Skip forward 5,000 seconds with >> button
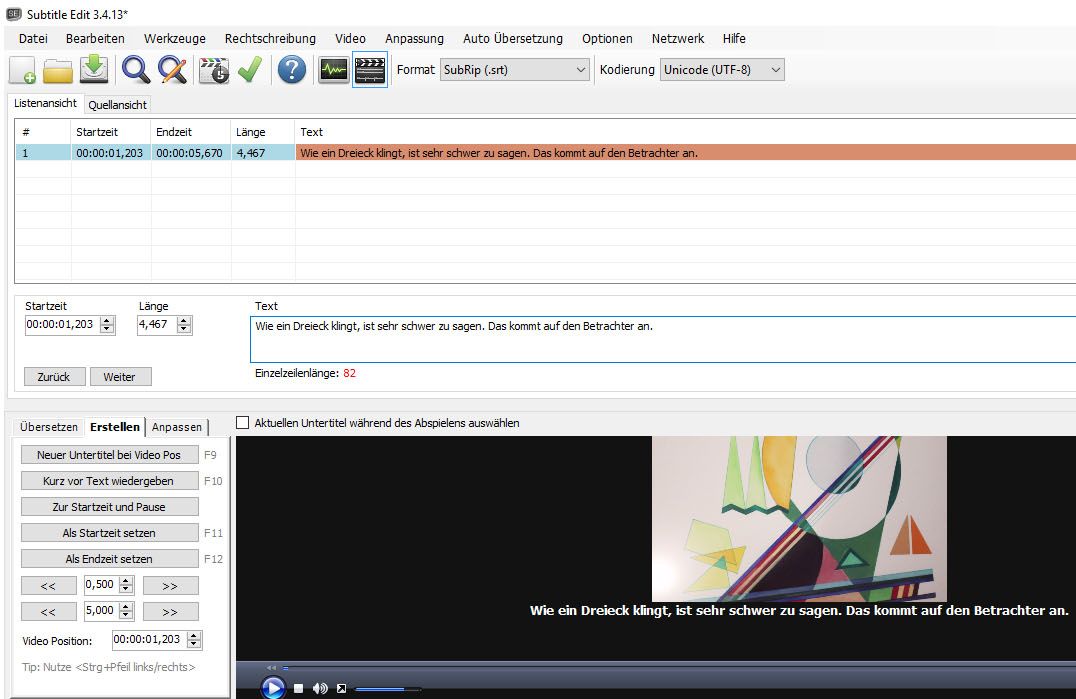 click(x=171, y=611)
